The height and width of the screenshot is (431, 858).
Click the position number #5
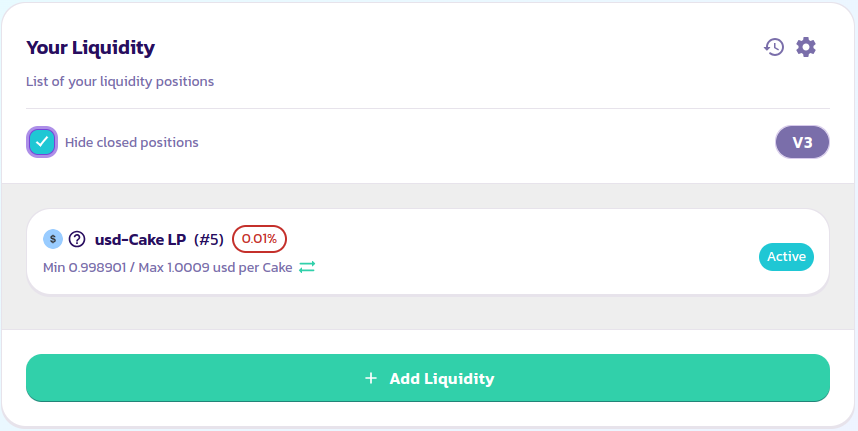pyautogui.click(x=209, y=239)
